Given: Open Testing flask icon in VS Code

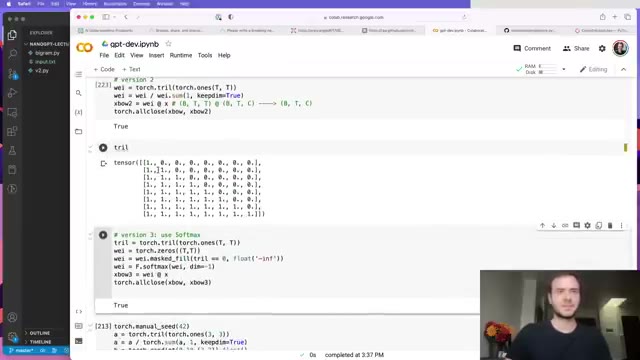Looking at the screenshot, I should [x=12, y=151].
